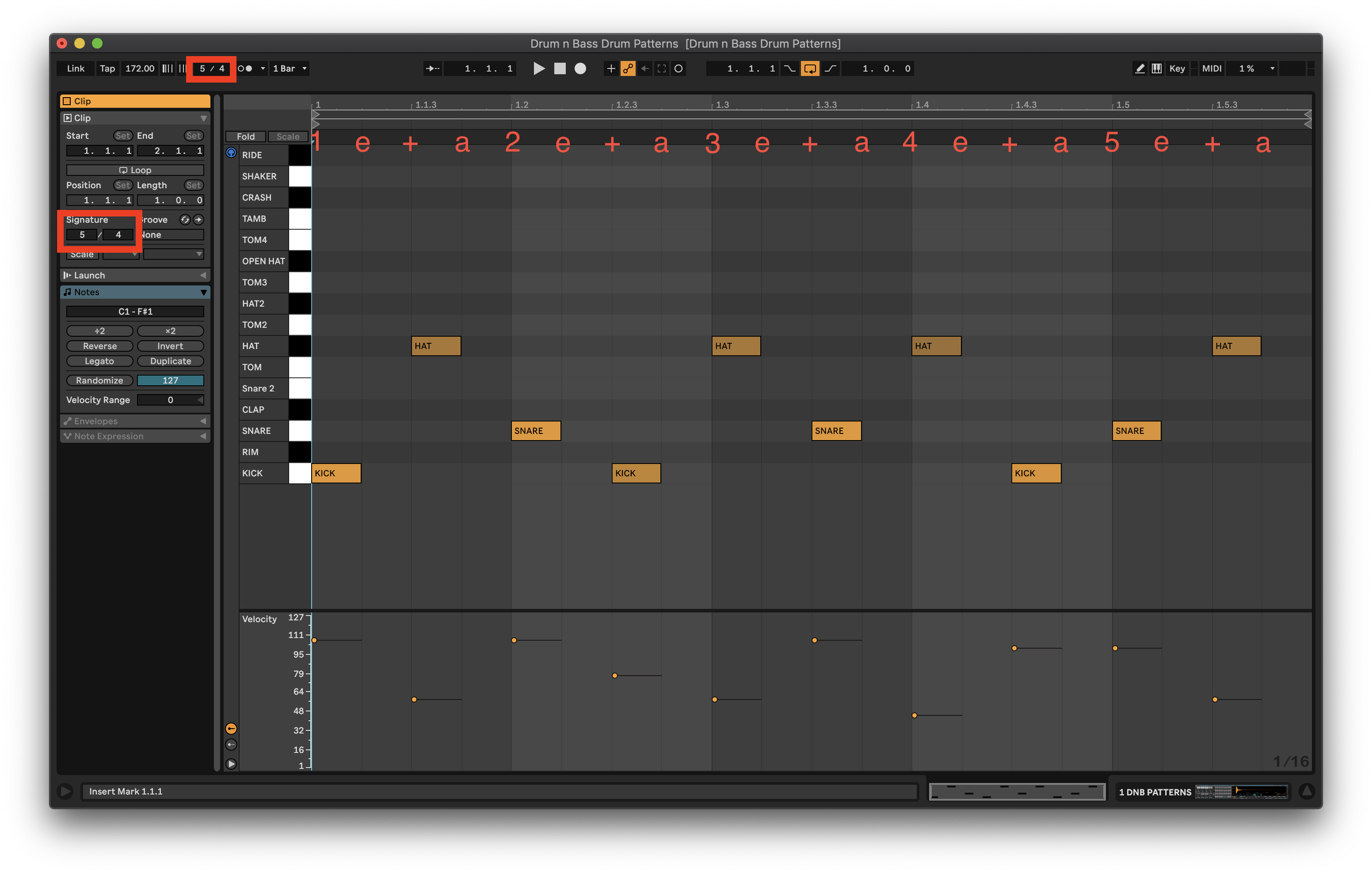This screenshot has height=874, width=1372.
Task: Click the Follow playback arrow icon
Action: click(432, 69)
